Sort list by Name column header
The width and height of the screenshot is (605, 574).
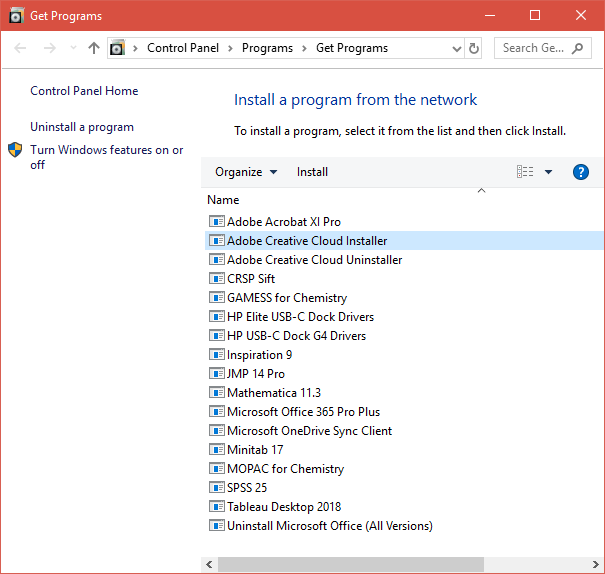tap(223, 200)
